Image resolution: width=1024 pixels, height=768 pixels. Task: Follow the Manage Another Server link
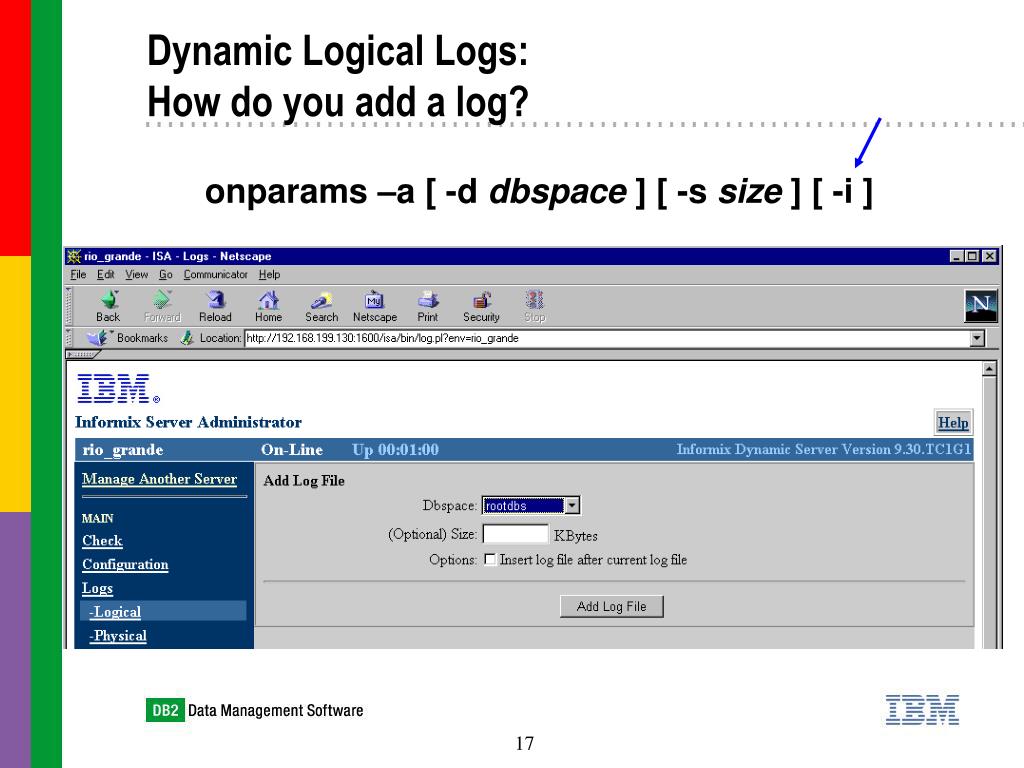tap(159, 479)
